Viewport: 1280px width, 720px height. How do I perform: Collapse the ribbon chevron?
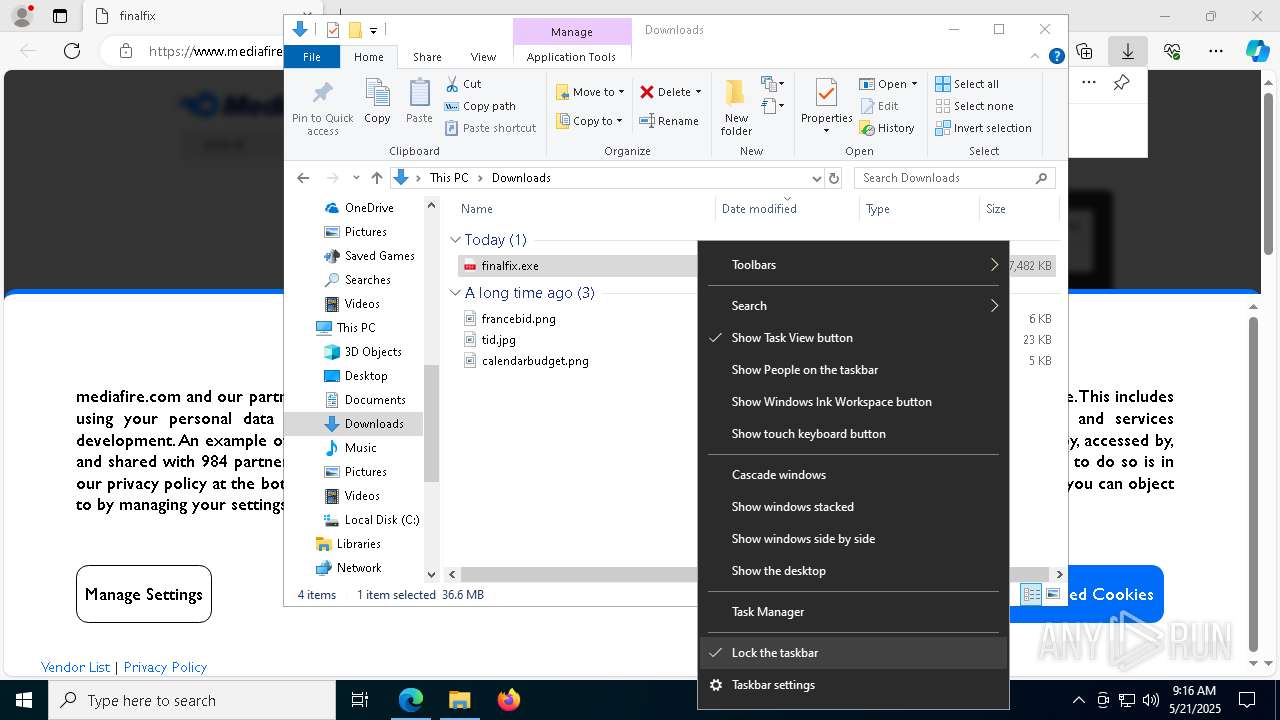(x=1036, y=57)
